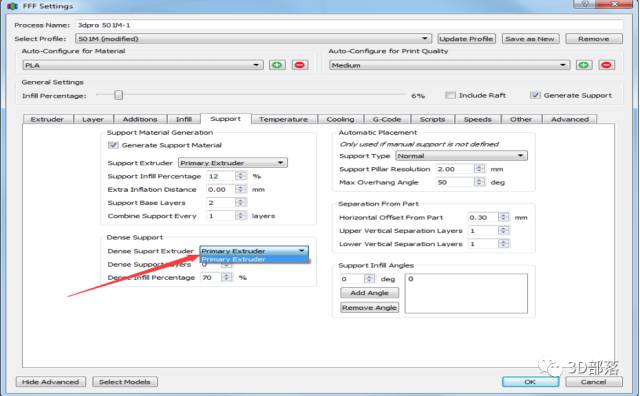
Task: Switch to the Extruder tab
Action: 47,119
